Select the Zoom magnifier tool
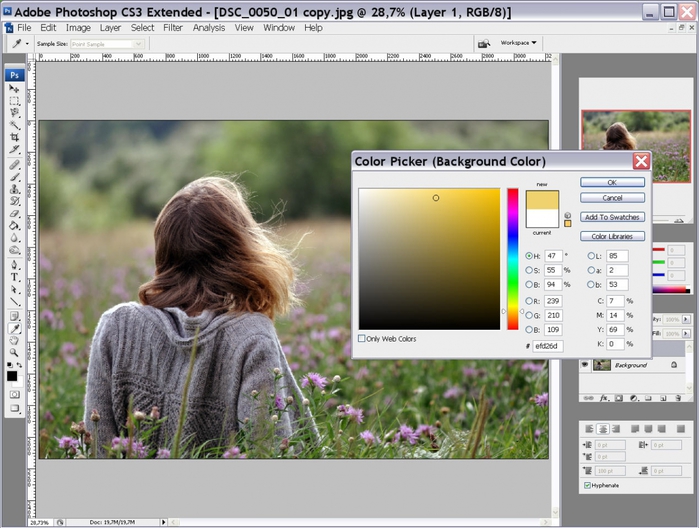Viewport: 699px width, 528px height. coord(15,352)
